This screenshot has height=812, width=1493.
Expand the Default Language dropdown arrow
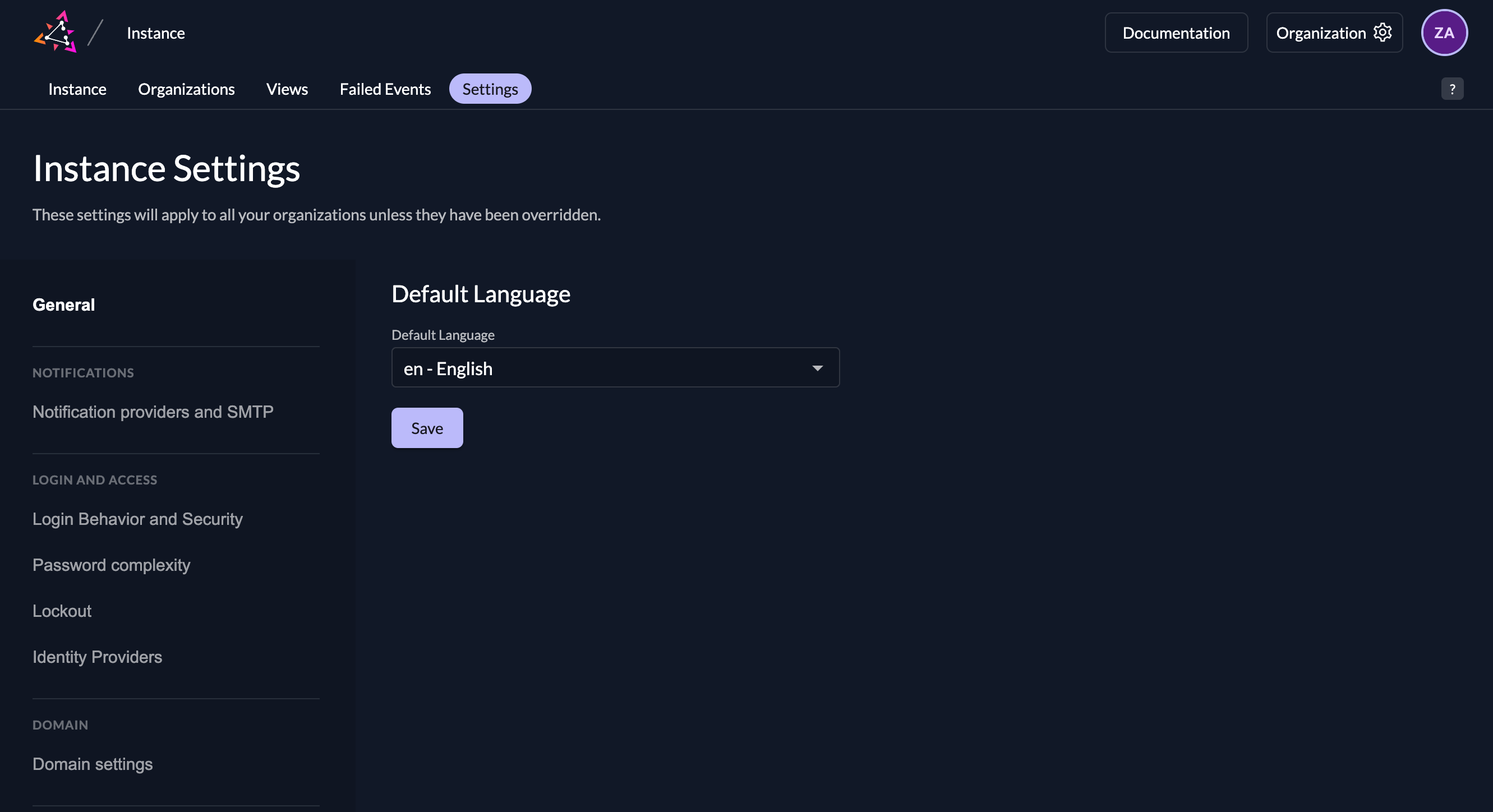(817, 368)
